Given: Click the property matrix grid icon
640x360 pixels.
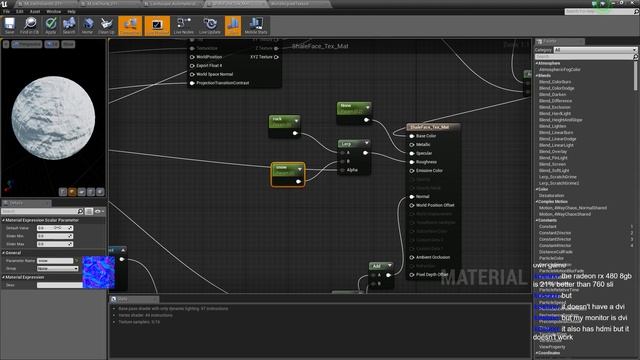Looking at the screenshot, I should [89, 211].
